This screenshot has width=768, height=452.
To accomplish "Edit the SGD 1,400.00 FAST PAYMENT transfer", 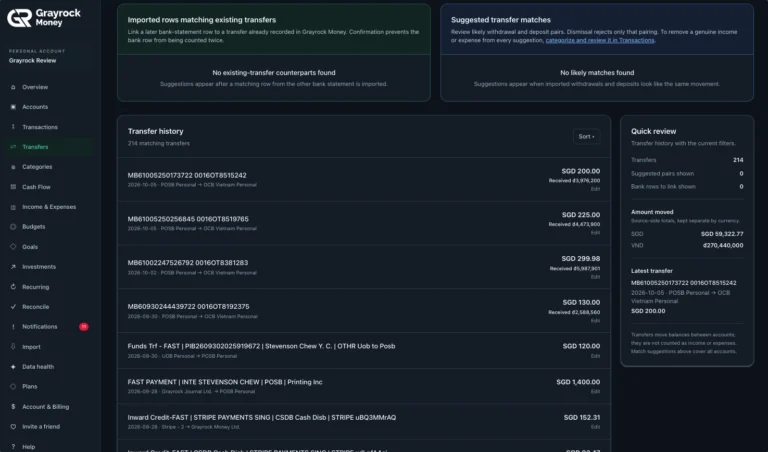I will [x=595, y=391].
